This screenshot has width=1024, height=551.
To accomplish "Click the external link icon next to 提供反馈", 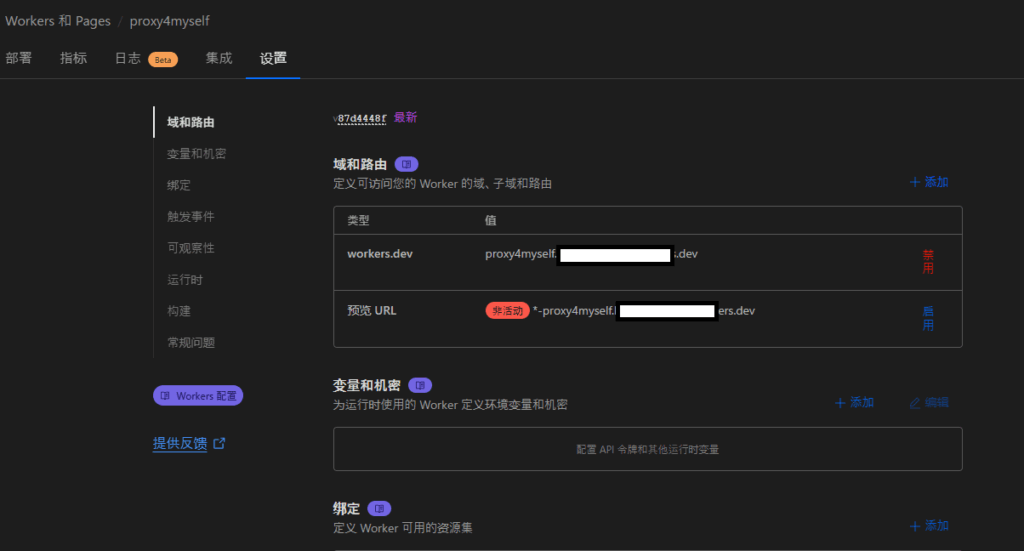I will [220, 443].
